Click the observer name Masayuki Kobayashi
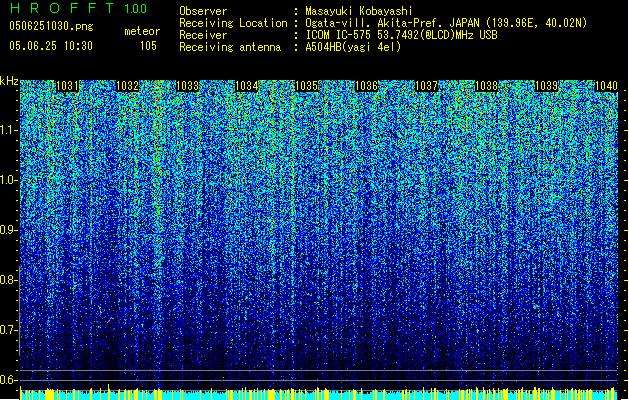Image resolution: width=629 pixels, height=400 pixels. tap(359, 11)
